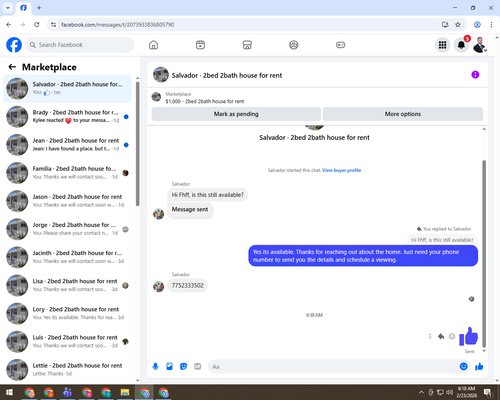500x400 pixels.
Task: Click the unread blue dot on Brady's conversation
Action: [x=126, y=117]
